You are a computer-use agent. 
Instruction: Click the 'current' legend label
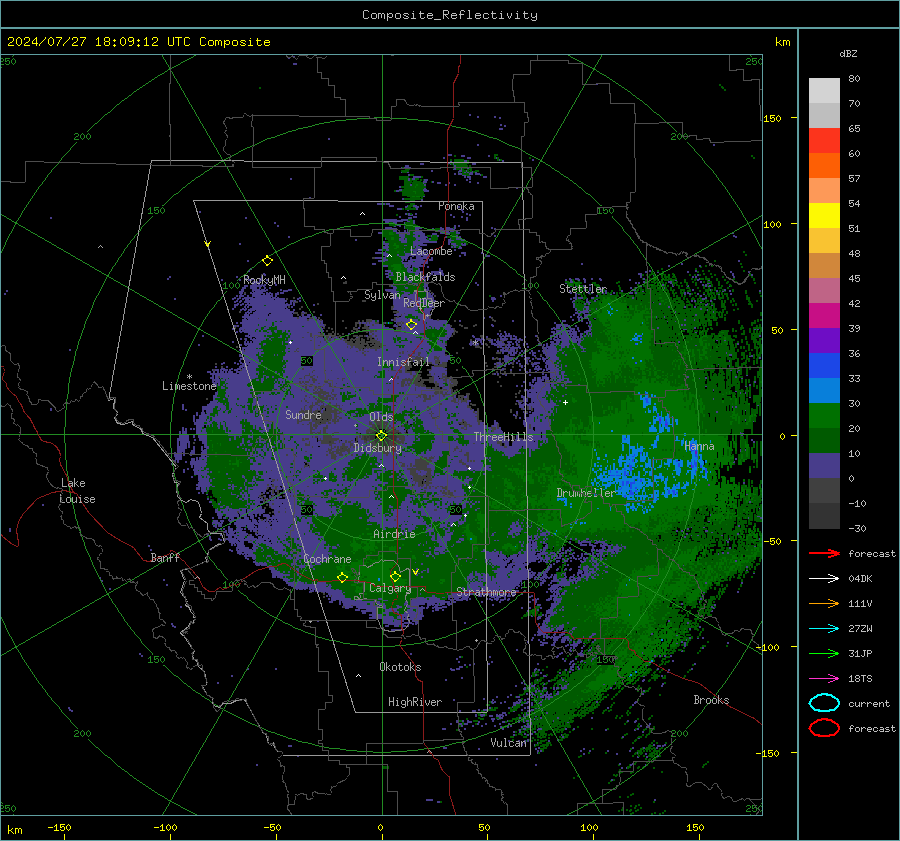(x=869, y=704)
